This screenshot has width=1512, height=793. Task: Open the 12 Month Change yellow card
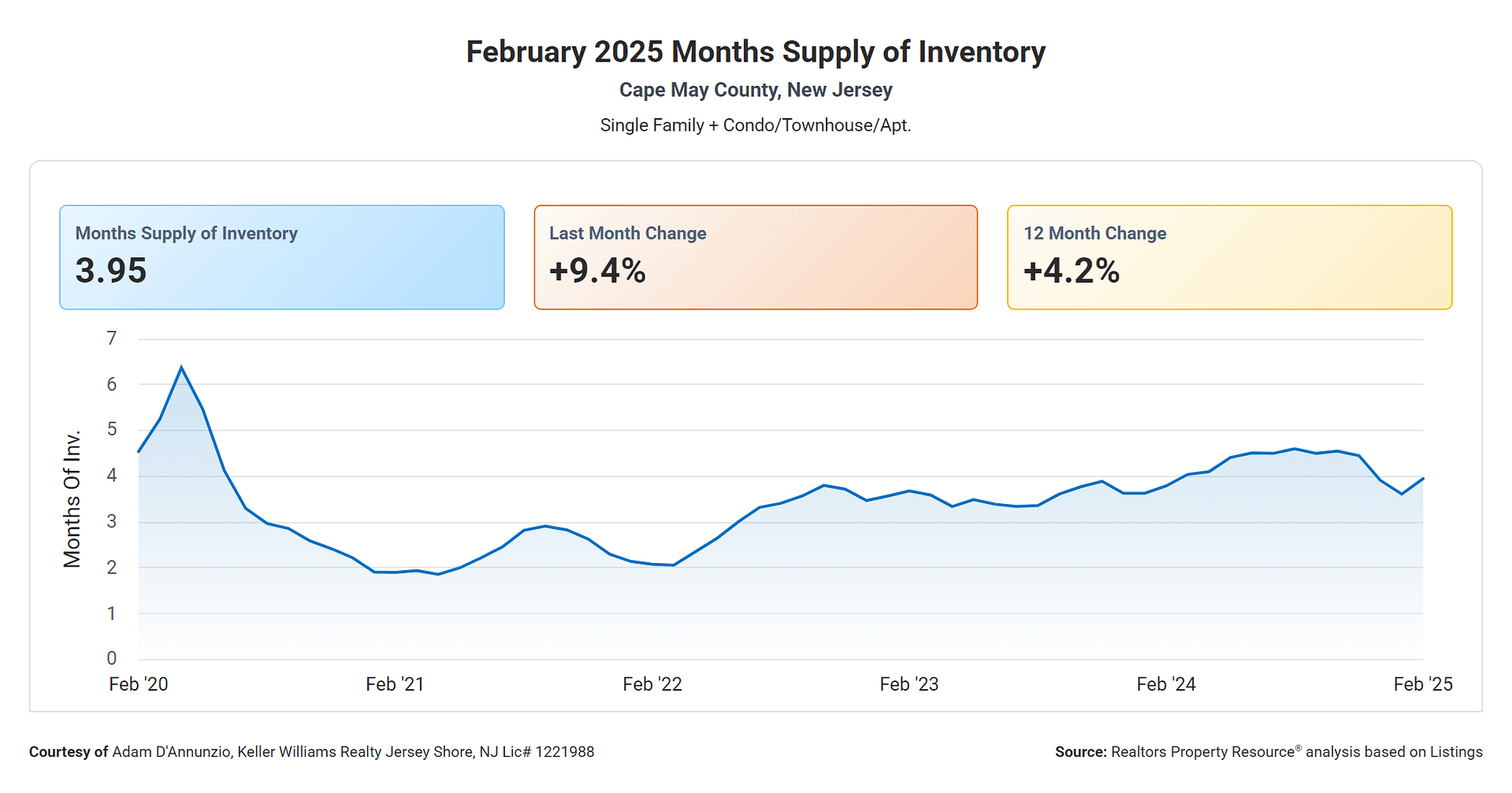1228,257
